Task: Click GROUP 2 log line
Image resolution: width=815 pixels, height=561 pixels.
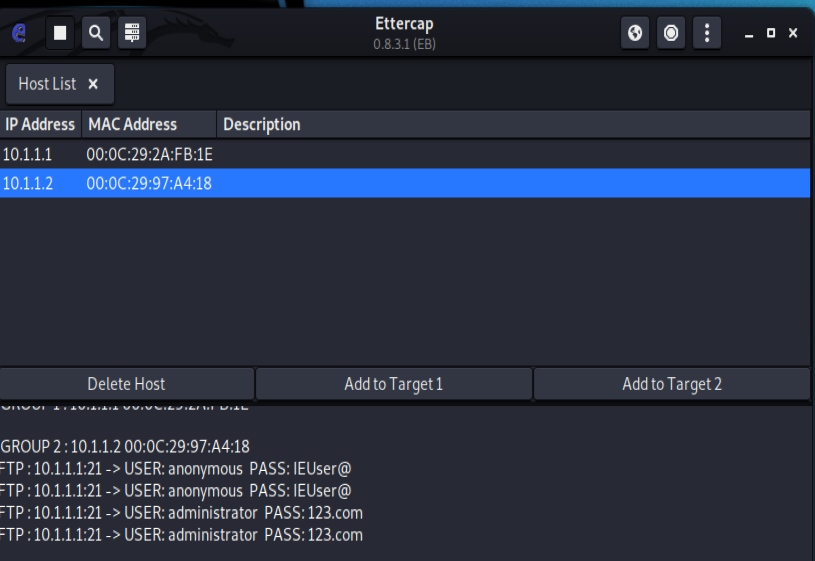Action: tap(125, 447)
